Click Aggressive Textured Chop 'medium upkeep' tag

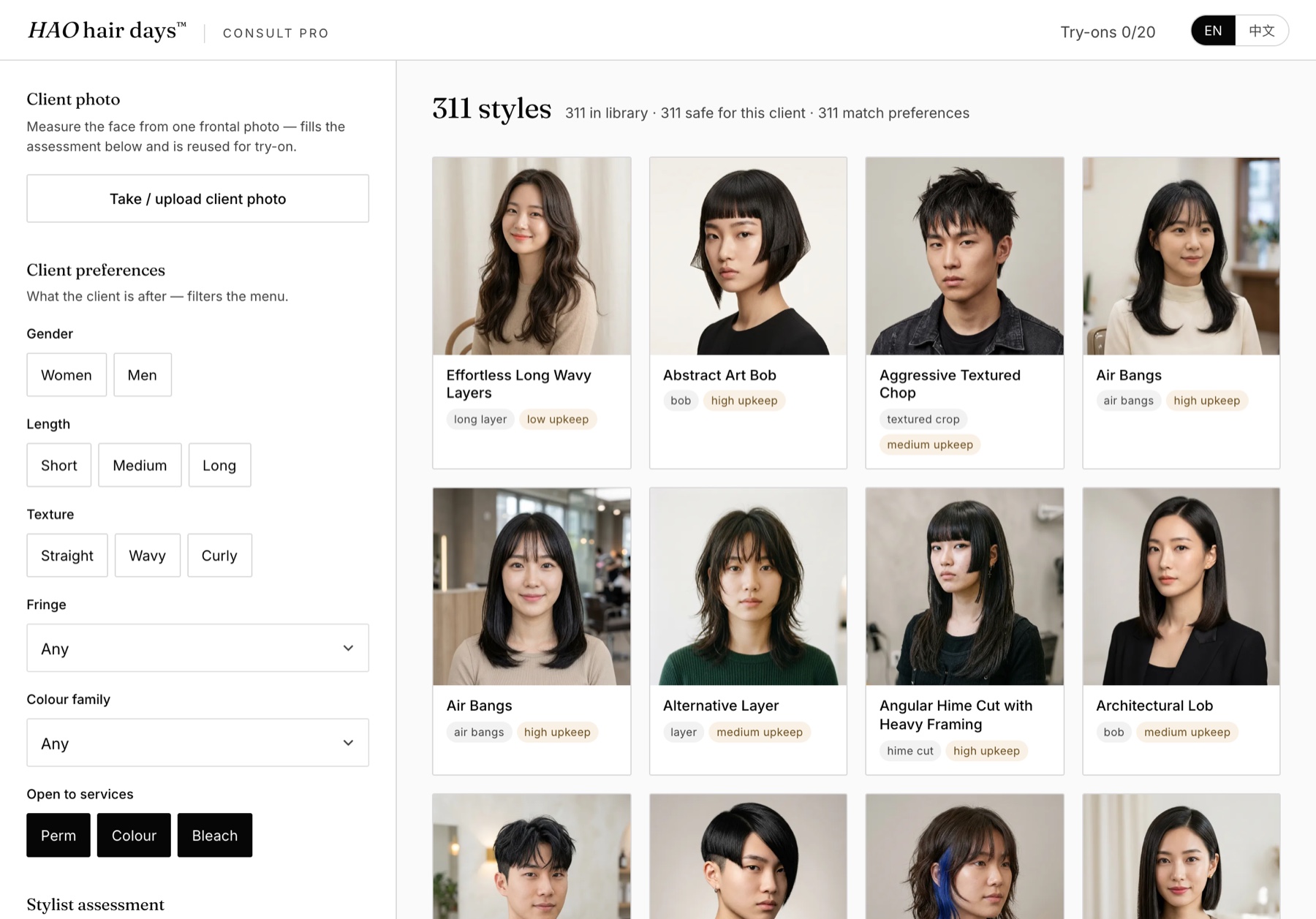coord(930,445)
